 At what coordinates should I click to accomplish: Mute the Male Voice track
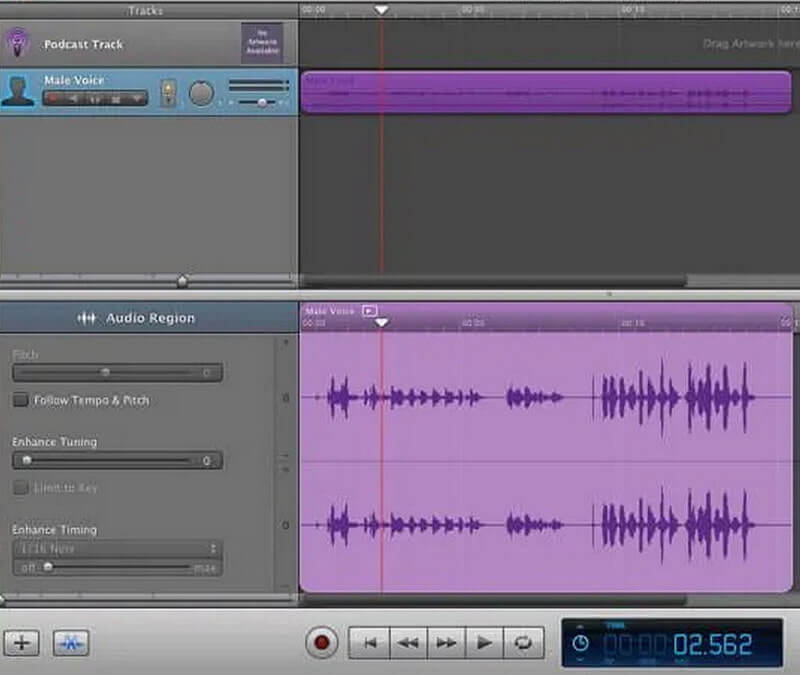74,98
